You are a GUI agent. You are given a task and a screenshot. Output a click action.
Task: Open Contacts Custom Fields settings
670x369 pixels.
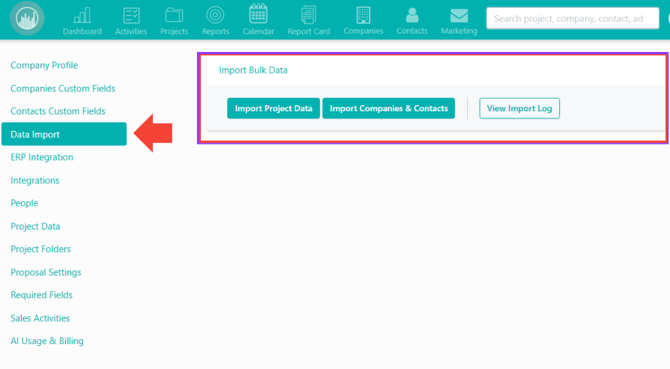[58, 111]
